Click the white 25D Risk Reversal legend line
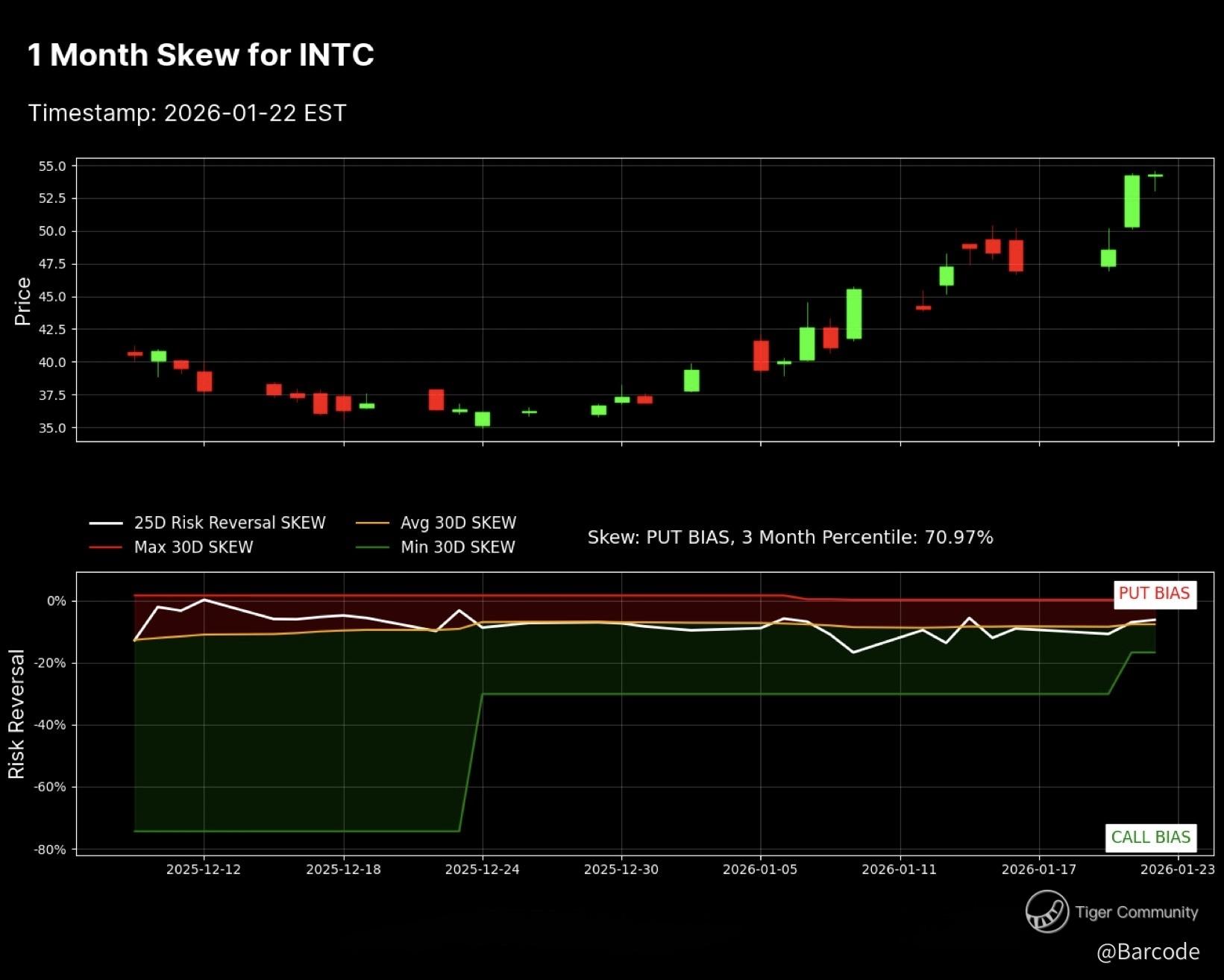The height and width of the screenshot is (980, 1224). pyautogui.click(x=106, y=523)
